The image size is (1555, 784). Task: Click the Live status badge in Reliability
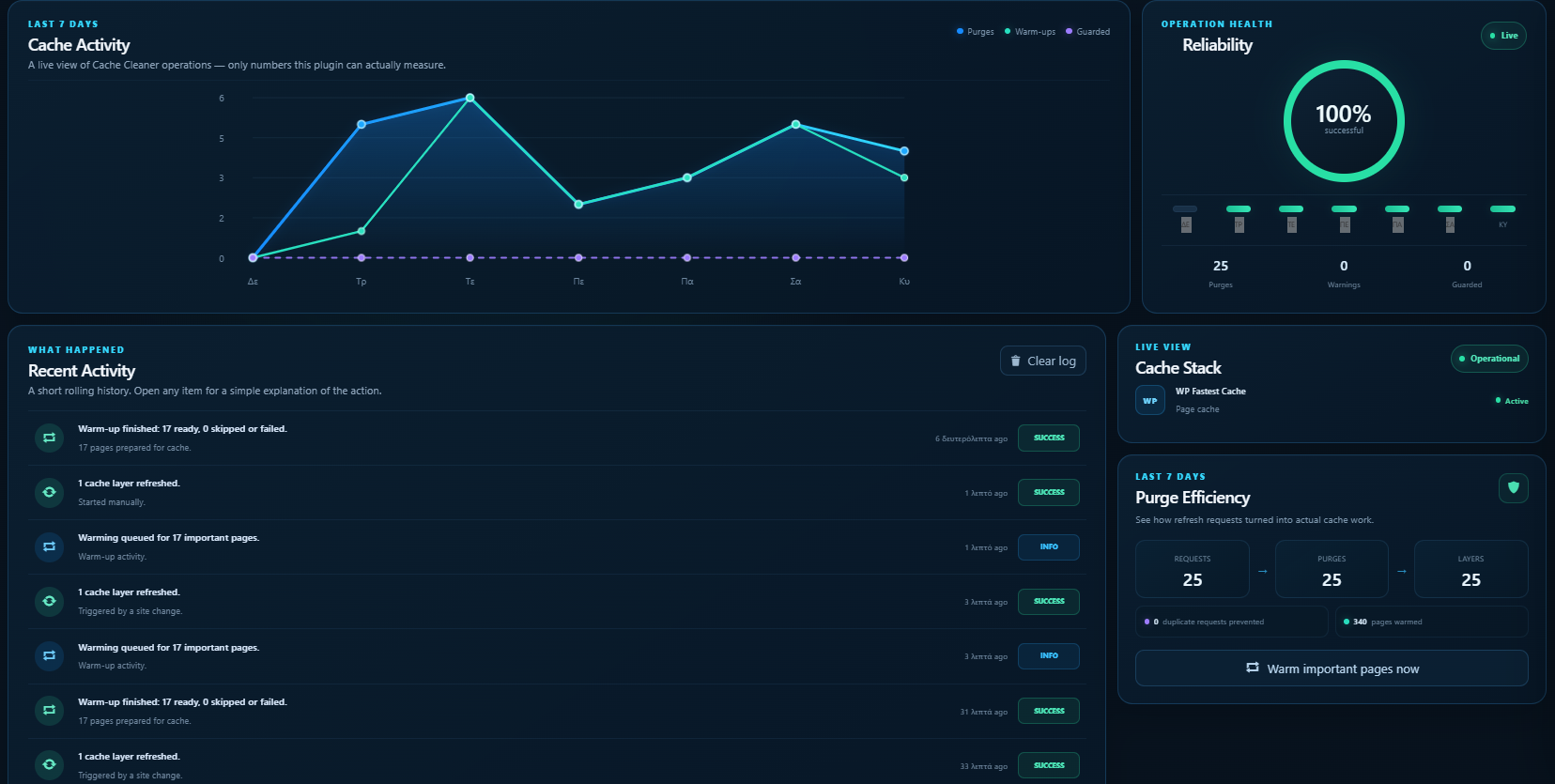point(1503,36)
